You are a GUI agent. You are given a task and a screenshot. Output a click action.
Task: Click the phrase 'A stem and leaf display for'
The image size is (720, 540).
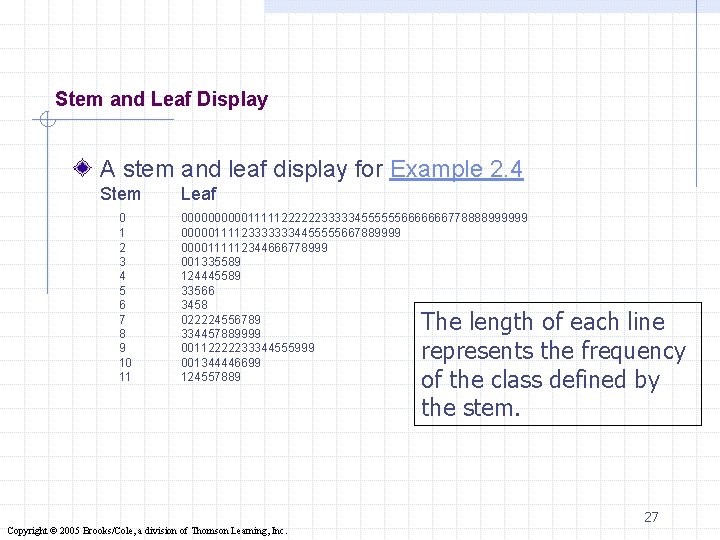pos(242,169)
